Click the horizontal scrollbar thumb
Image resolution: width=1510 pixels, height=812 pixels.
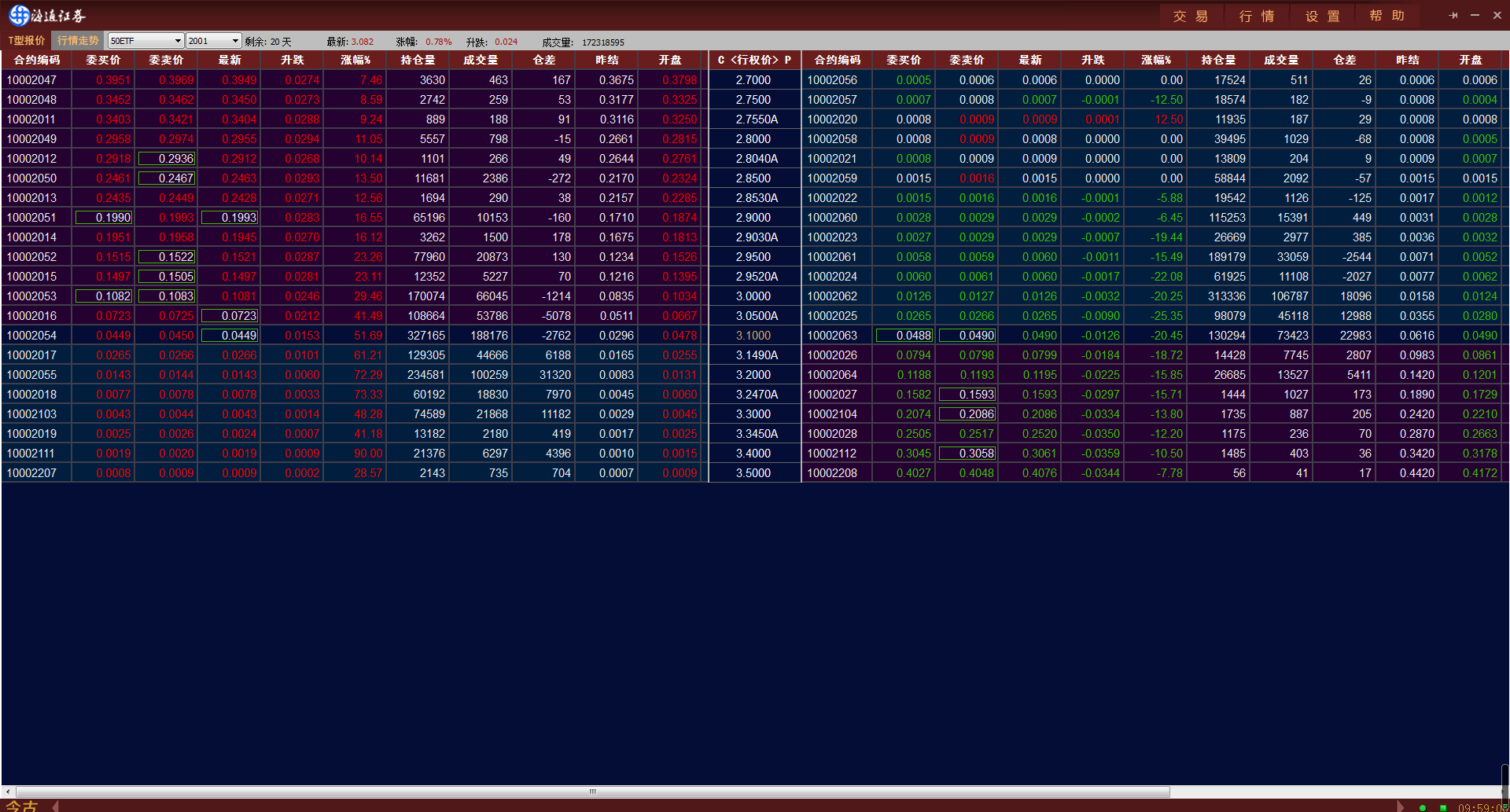pyautogui.click(x=592, y=792)
